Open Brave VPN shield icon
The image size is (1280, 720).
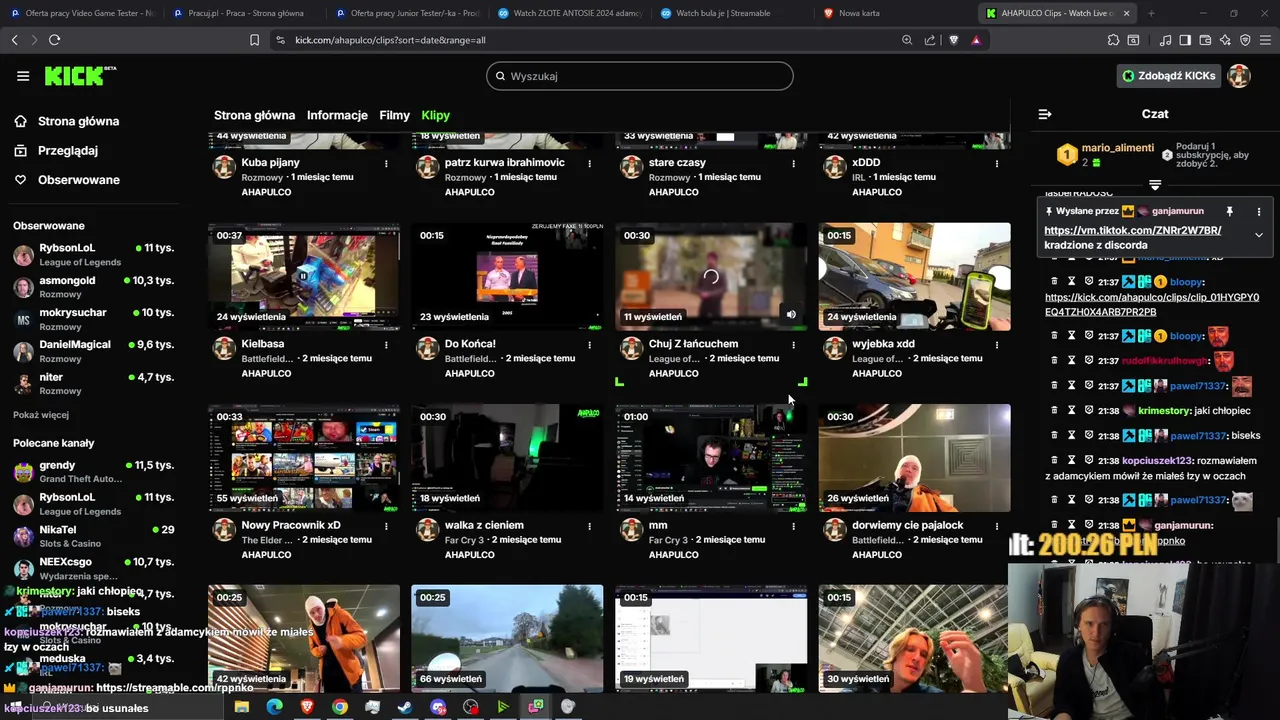pos(1245,40)
